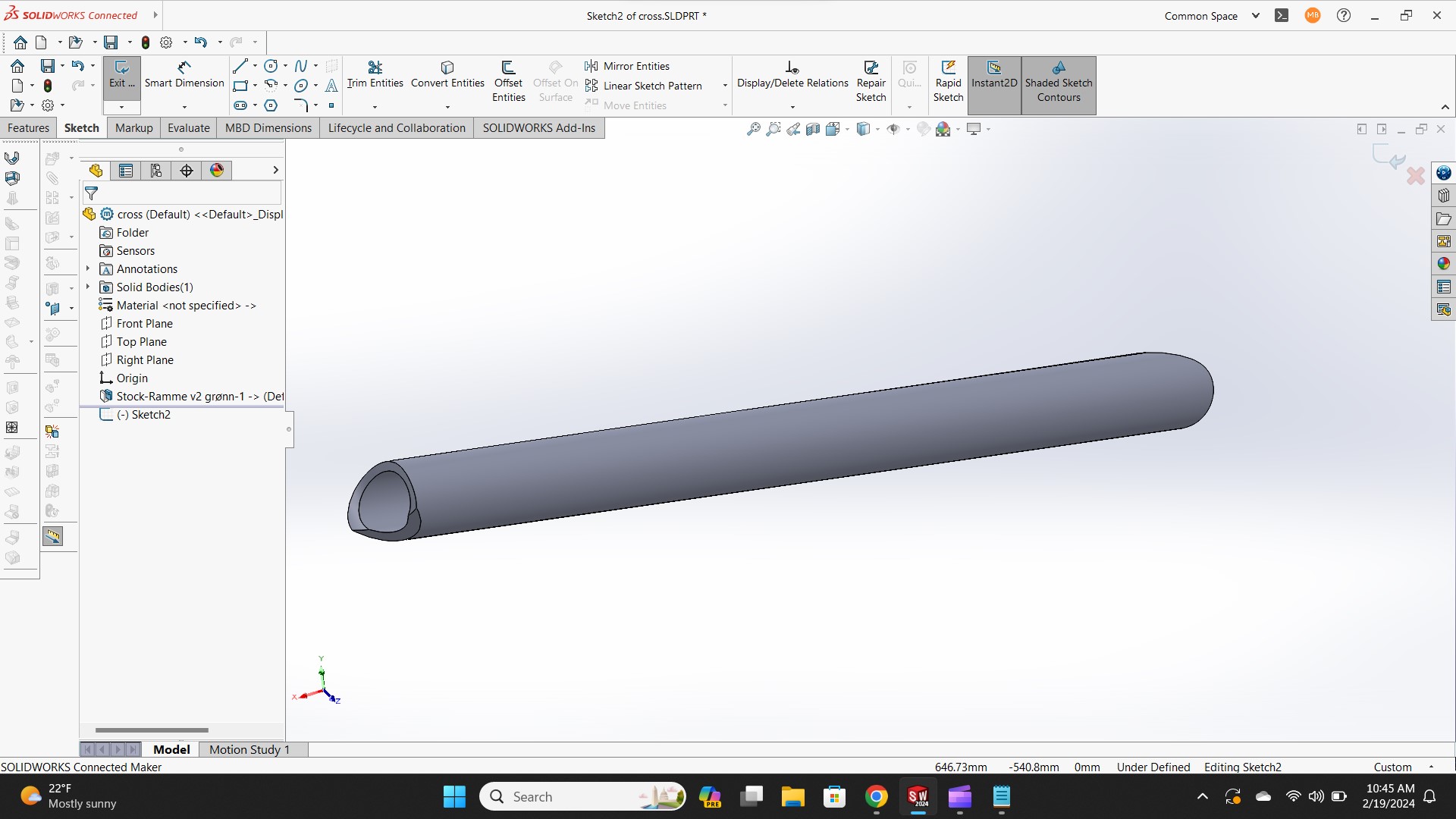Switch to the Features tab

[x=28, y=128]
